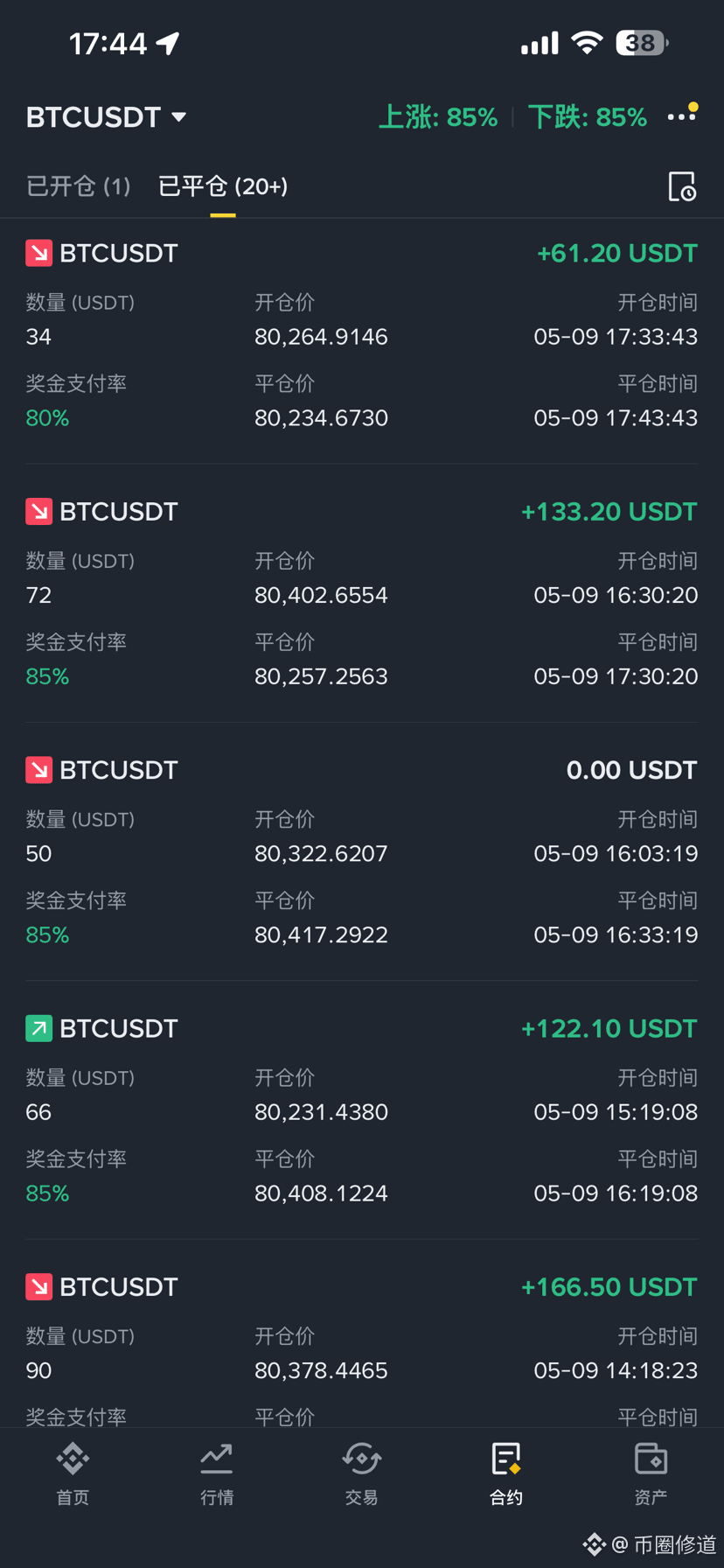Image resolution: width=724 pixels, height=1568 pixels.
Task: Tap the location arrow in status bar
Action: click(x=168, y=43)
